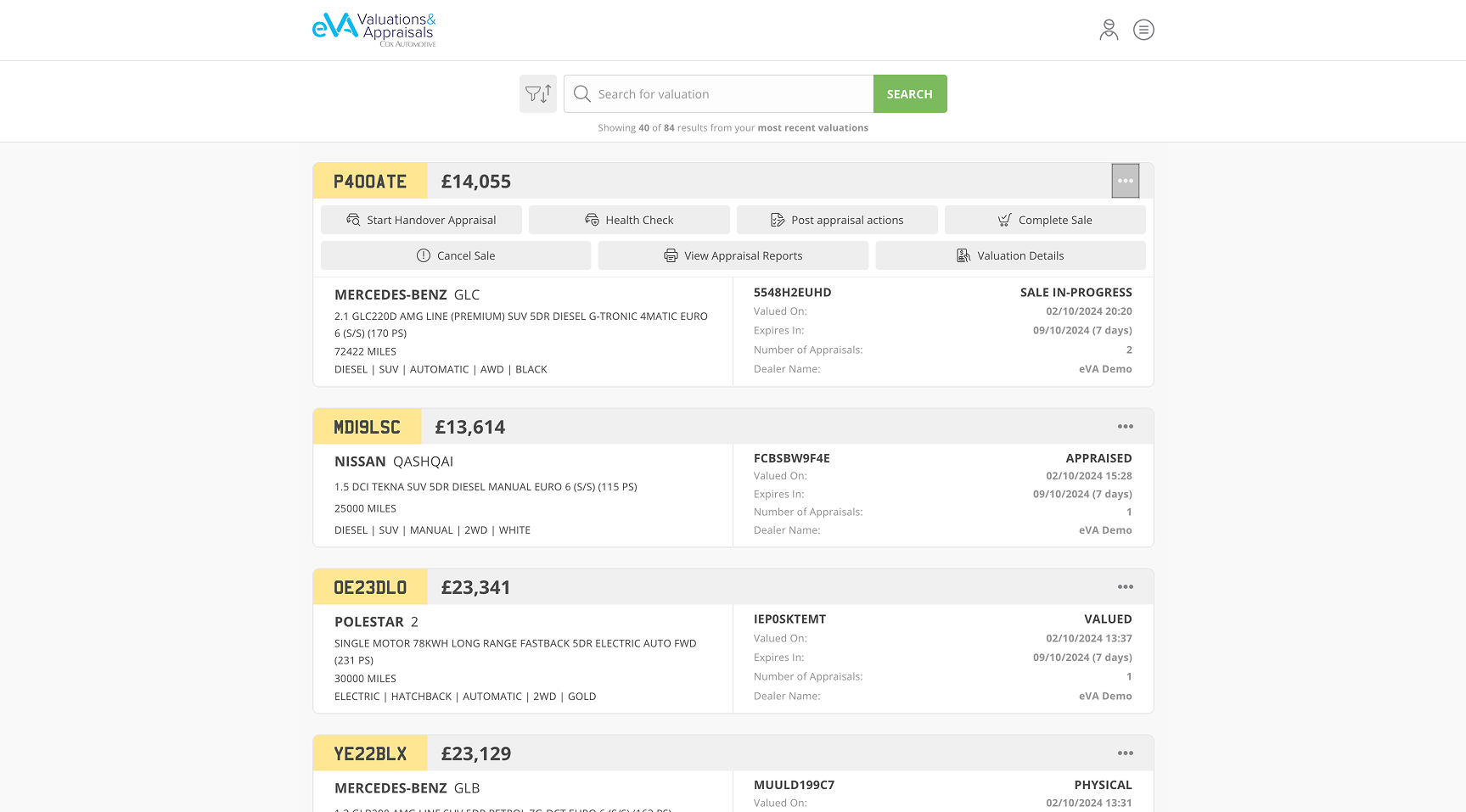Expand the OE23DLO options menu

(1126, 587)
